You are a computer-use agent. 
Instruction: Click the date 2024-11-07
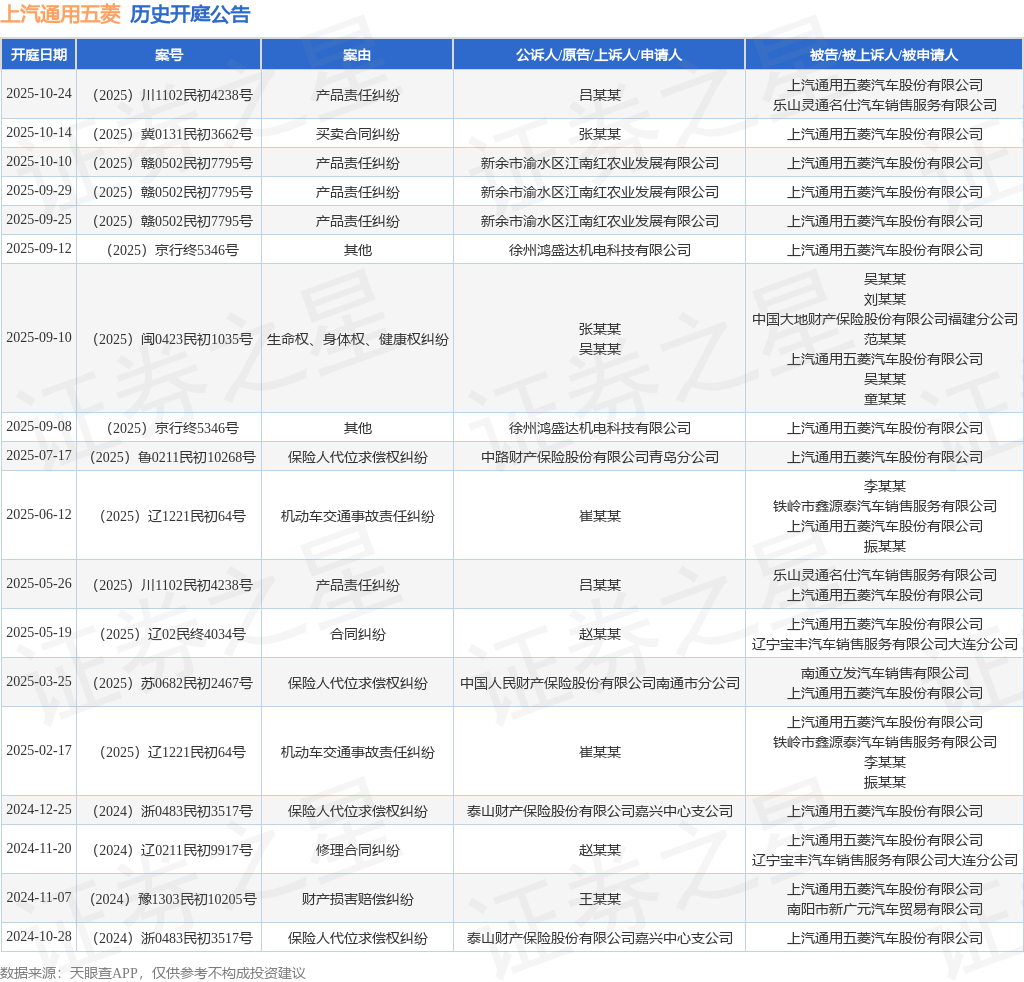point(39,898)
